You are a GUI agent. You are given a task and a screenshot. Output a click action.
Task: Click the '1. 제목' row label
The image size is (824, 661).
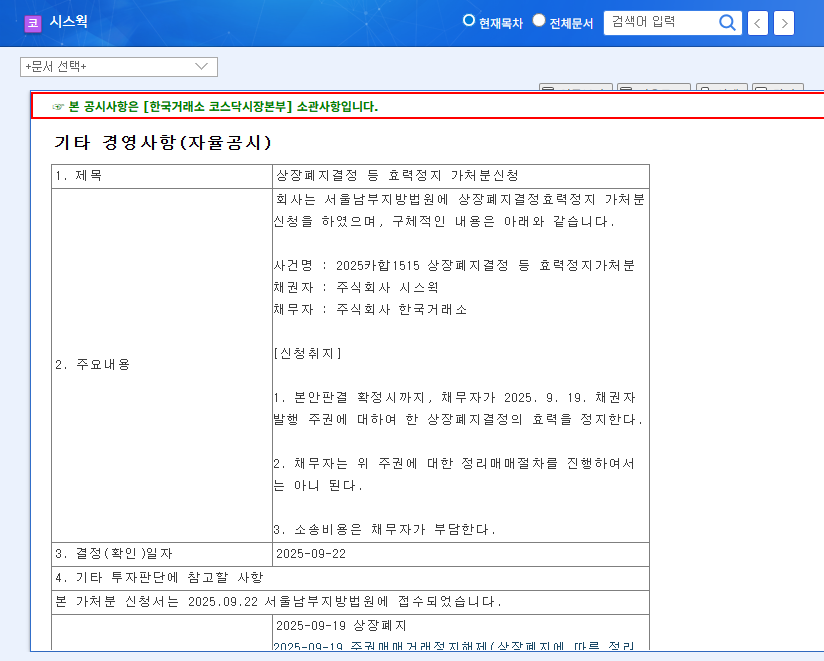(x=79, y=175)
